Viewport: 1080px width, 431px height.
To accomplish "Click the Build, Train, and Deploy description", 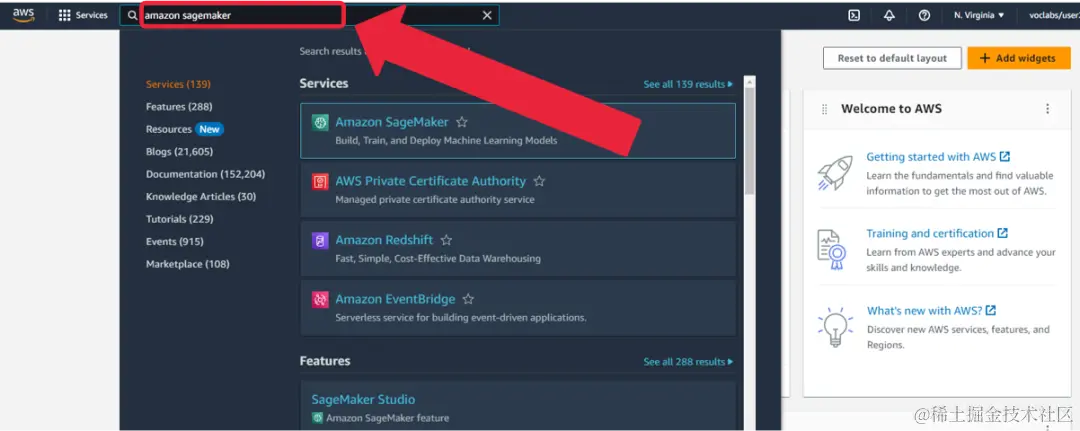I will (446, 140).
